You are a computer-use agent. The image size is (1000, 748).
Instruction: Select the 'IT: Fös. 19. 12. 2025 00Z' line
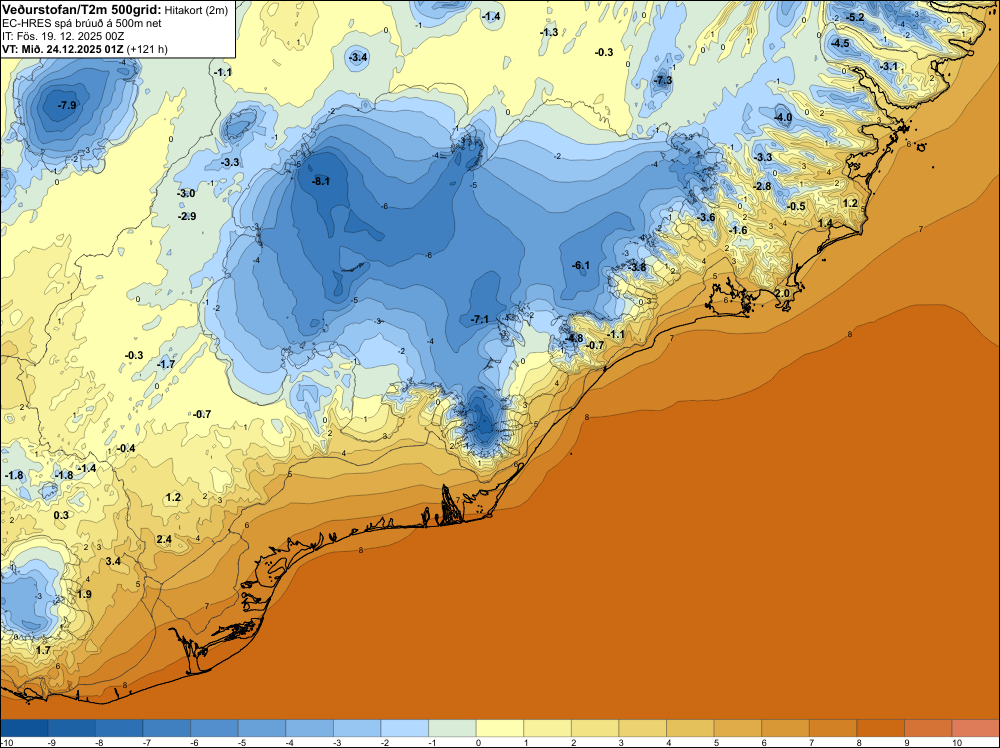click(63, 36)
